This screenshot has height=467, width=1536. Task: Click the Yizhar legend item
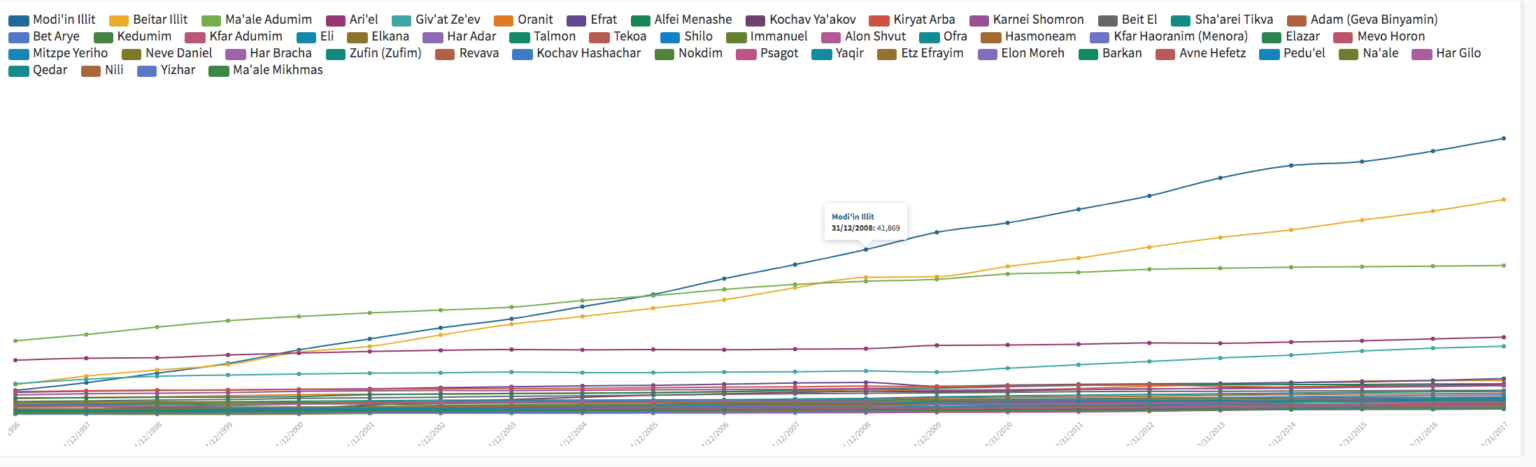178,70
